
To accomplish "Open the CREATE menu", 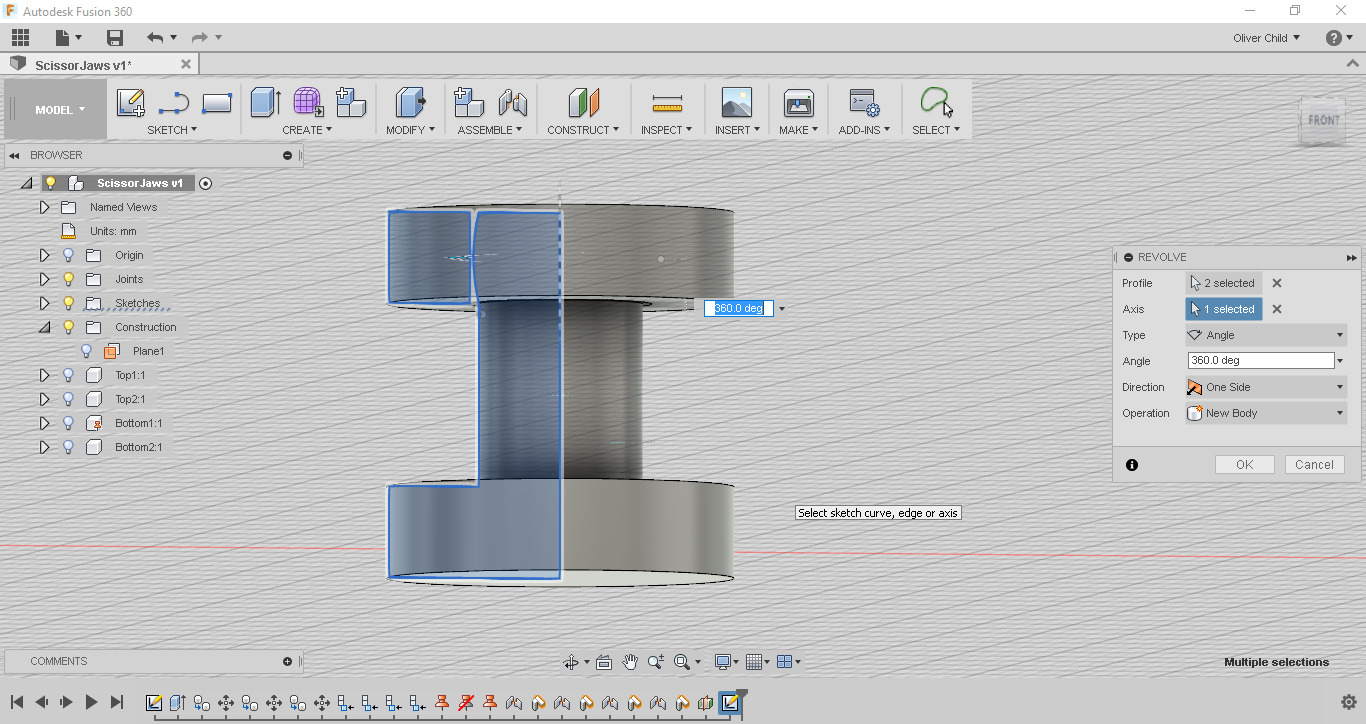I will tap(307, 130).
